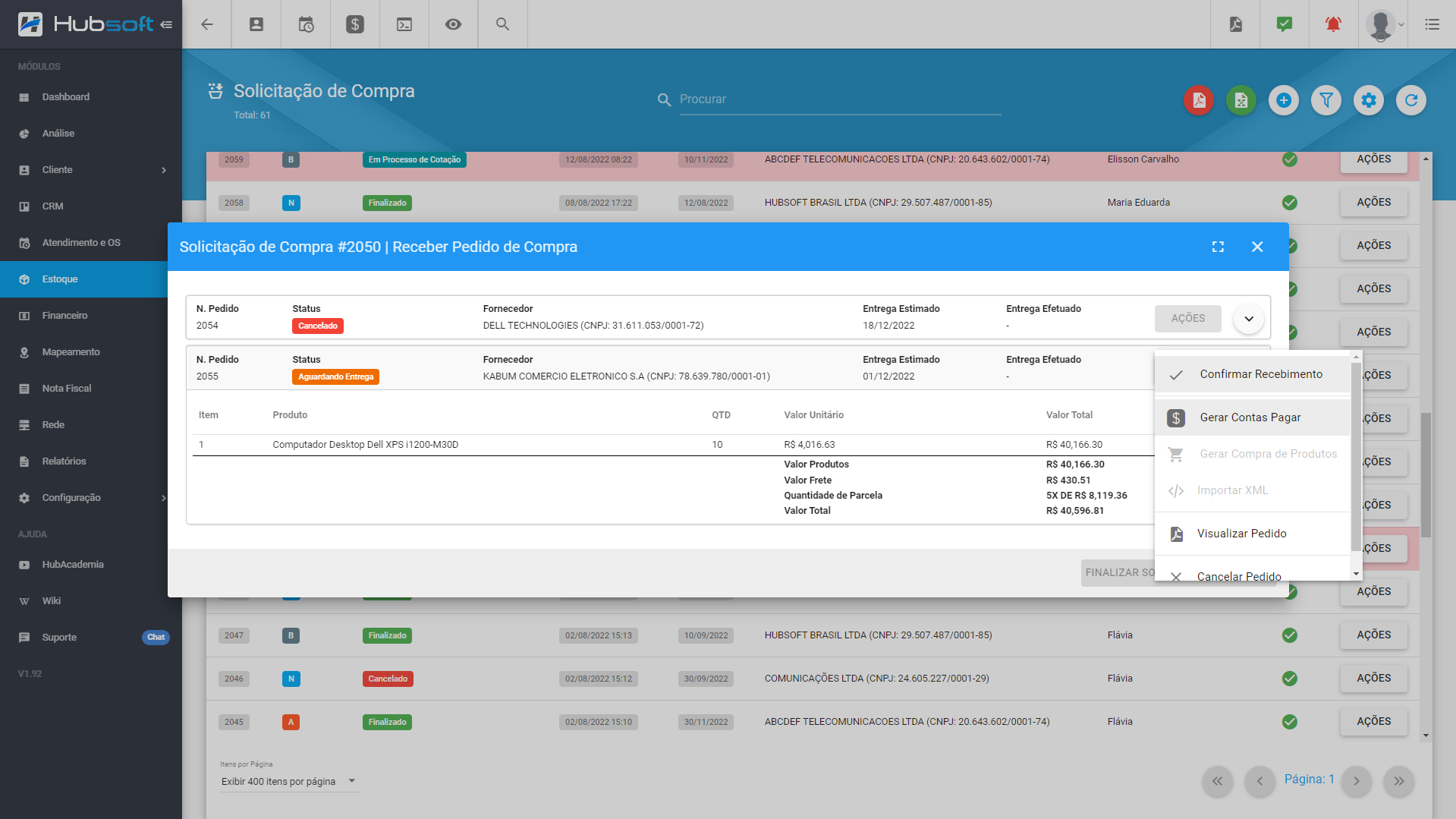Viewport: 1456px width, 819px height.
Task: Click AÇÕES button for request 2058
Action: tap(1374, 203)
